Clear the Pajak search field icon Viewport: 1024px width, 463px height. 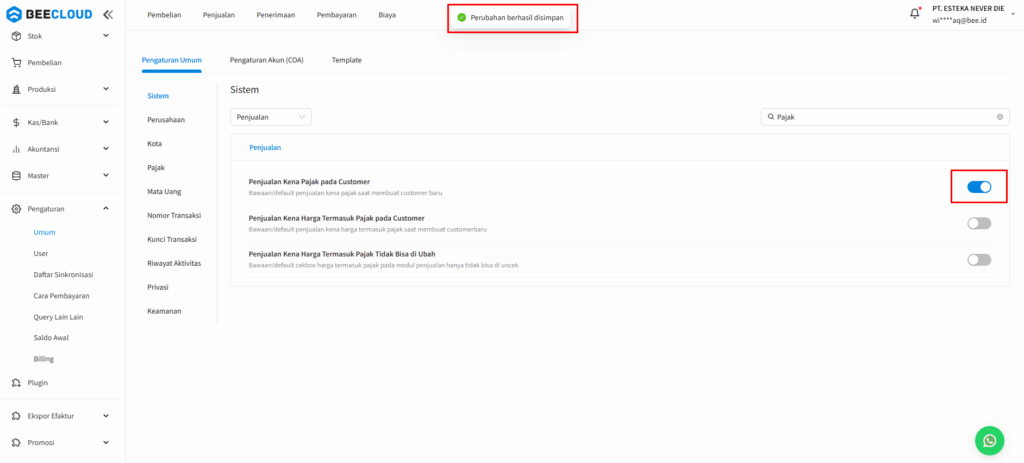pyautogui.click(x=1000, y=117)
